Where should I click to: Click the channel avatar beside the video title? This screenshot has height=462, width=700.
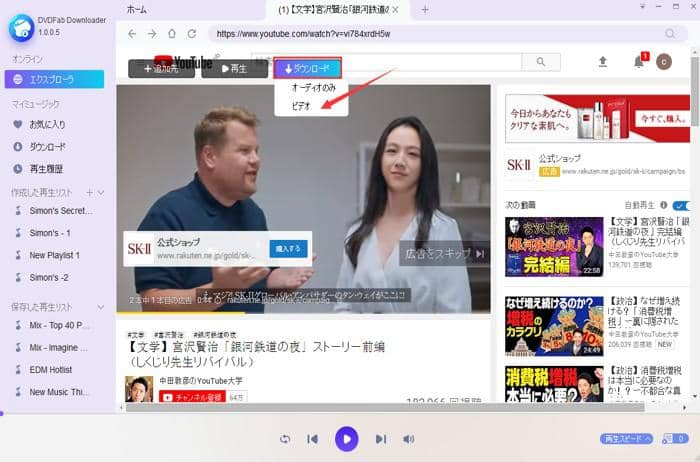pyautogui.click(x=139, y=390)
